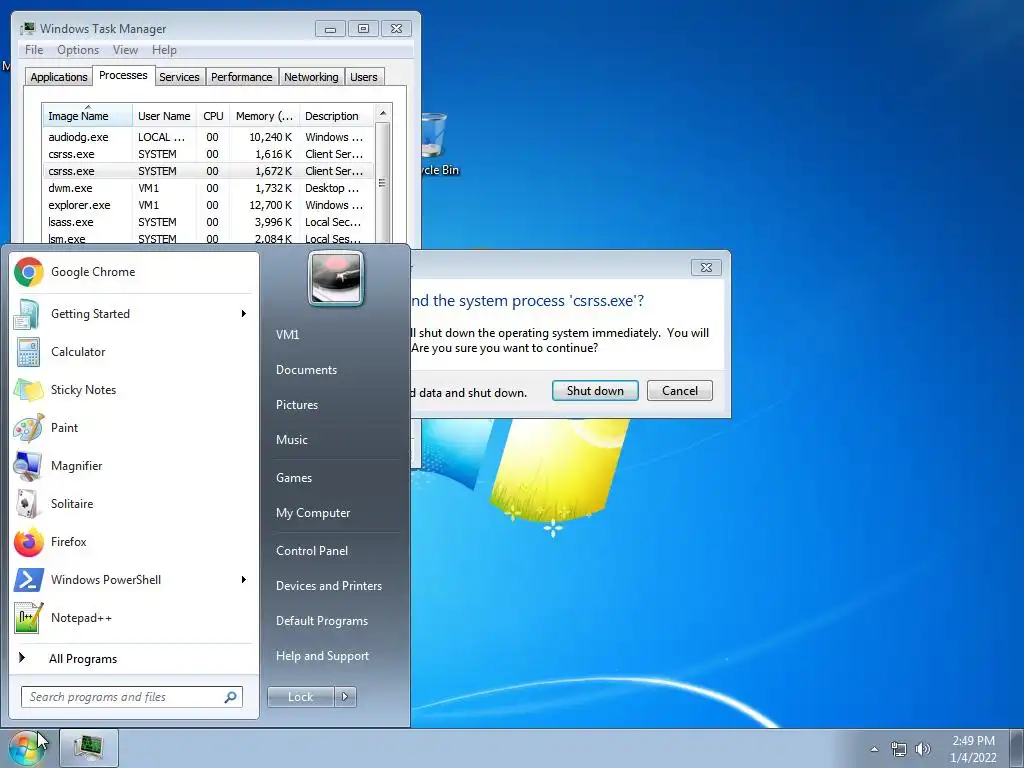Launch Getting Started icon in Start menu
The image size is (1024, 768).
coord(29,314)
